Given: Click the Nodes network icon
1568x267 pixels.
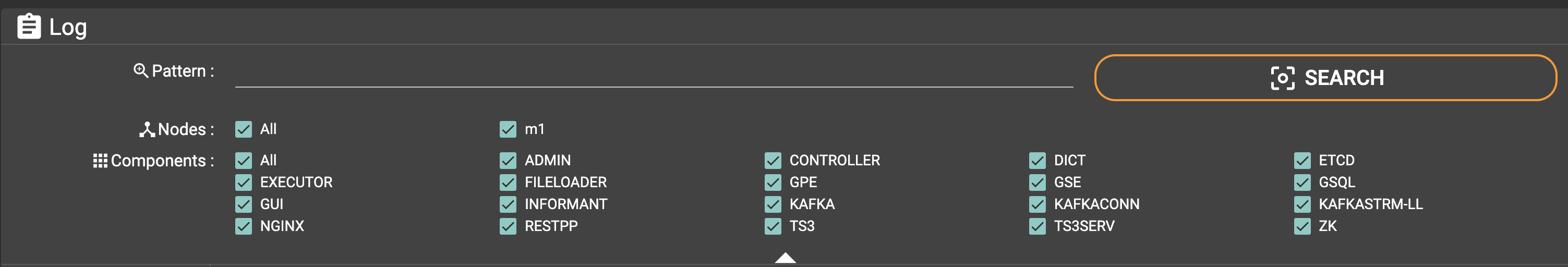Looking at the screenshot, I should [147, 129].
